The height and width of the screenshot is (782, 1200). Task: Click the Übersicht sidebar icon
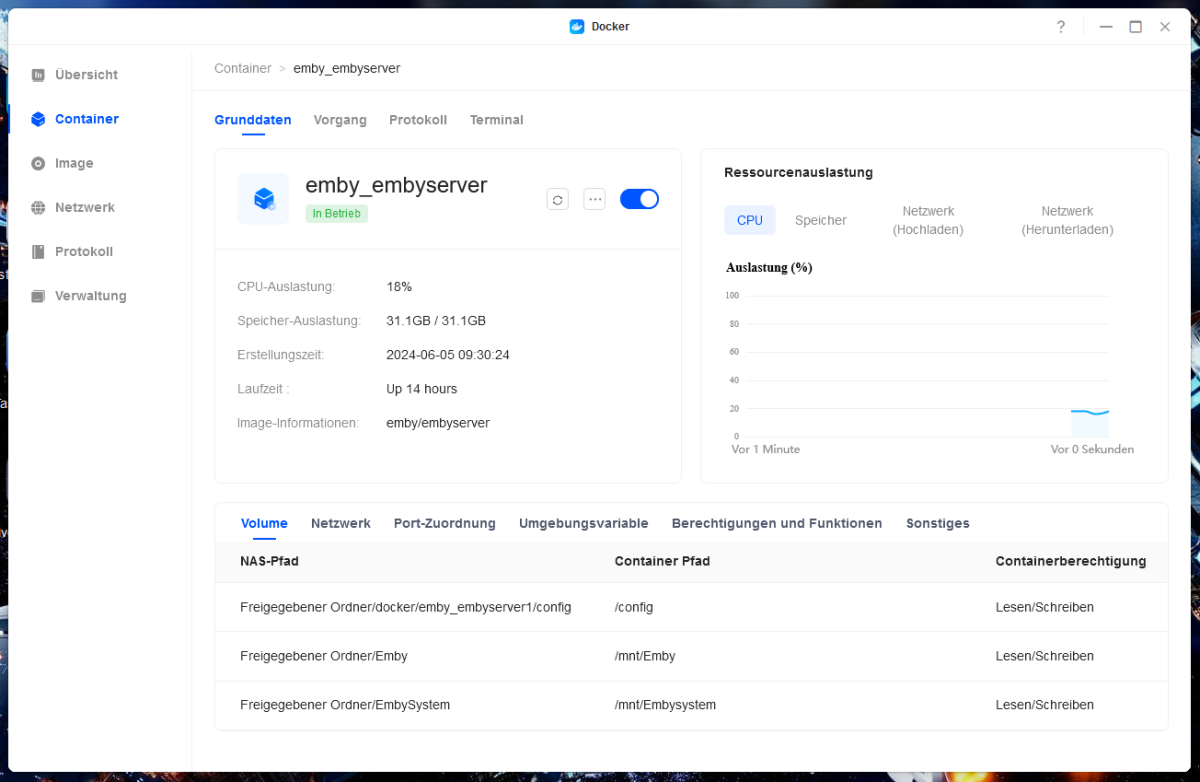click(x=38, y=75)
